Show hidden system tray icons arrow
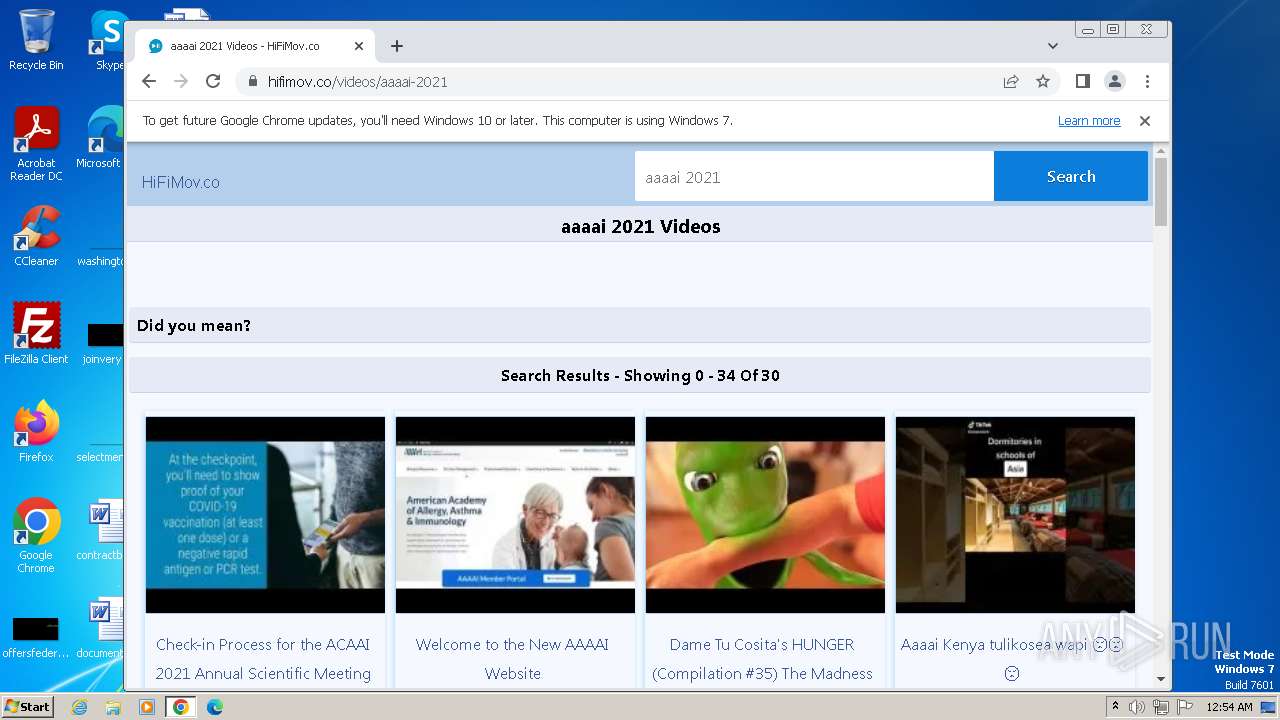1280x720 pixels. pos(1115,706)
